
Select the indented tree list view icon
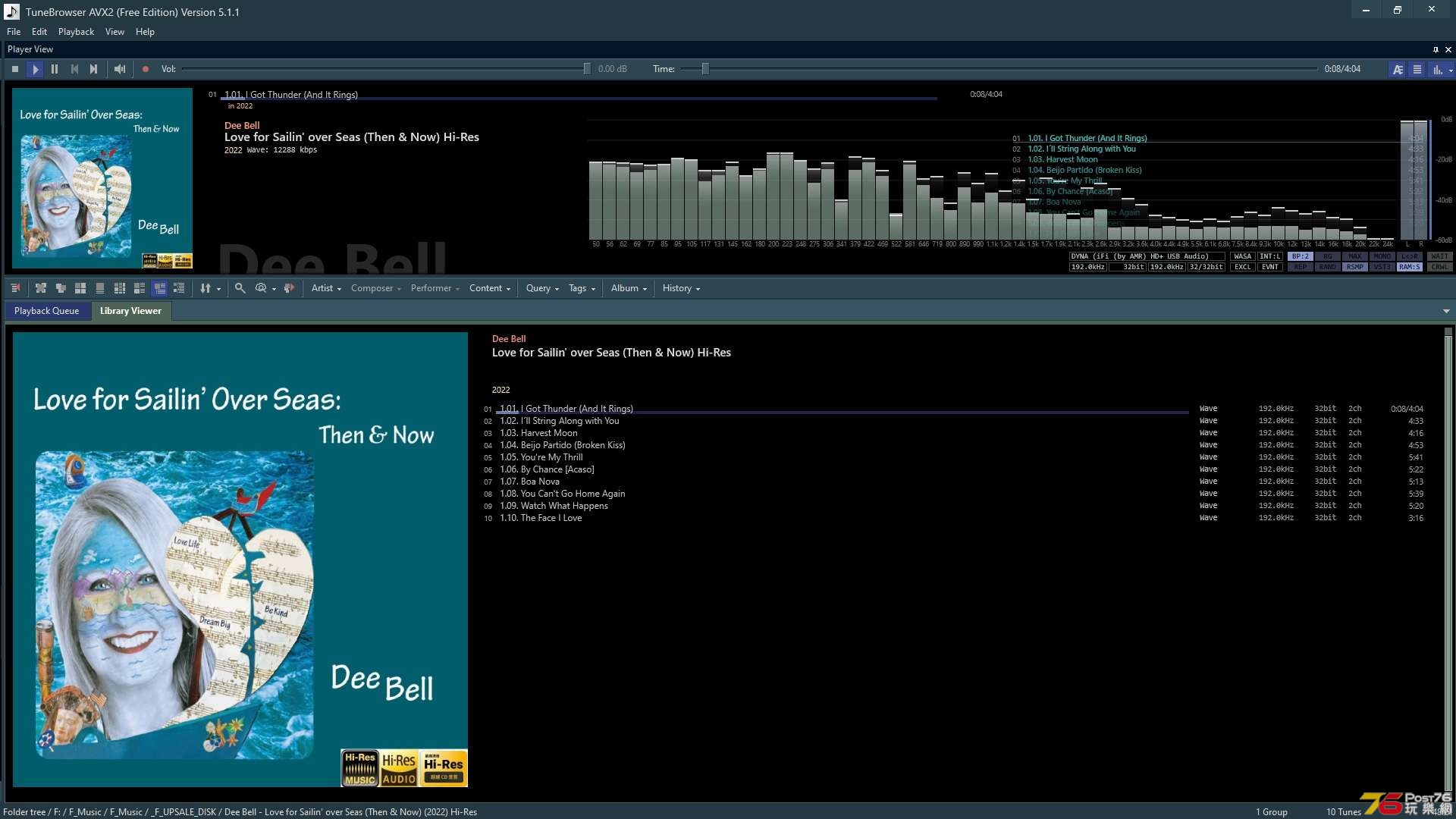(x=179, y=288)
